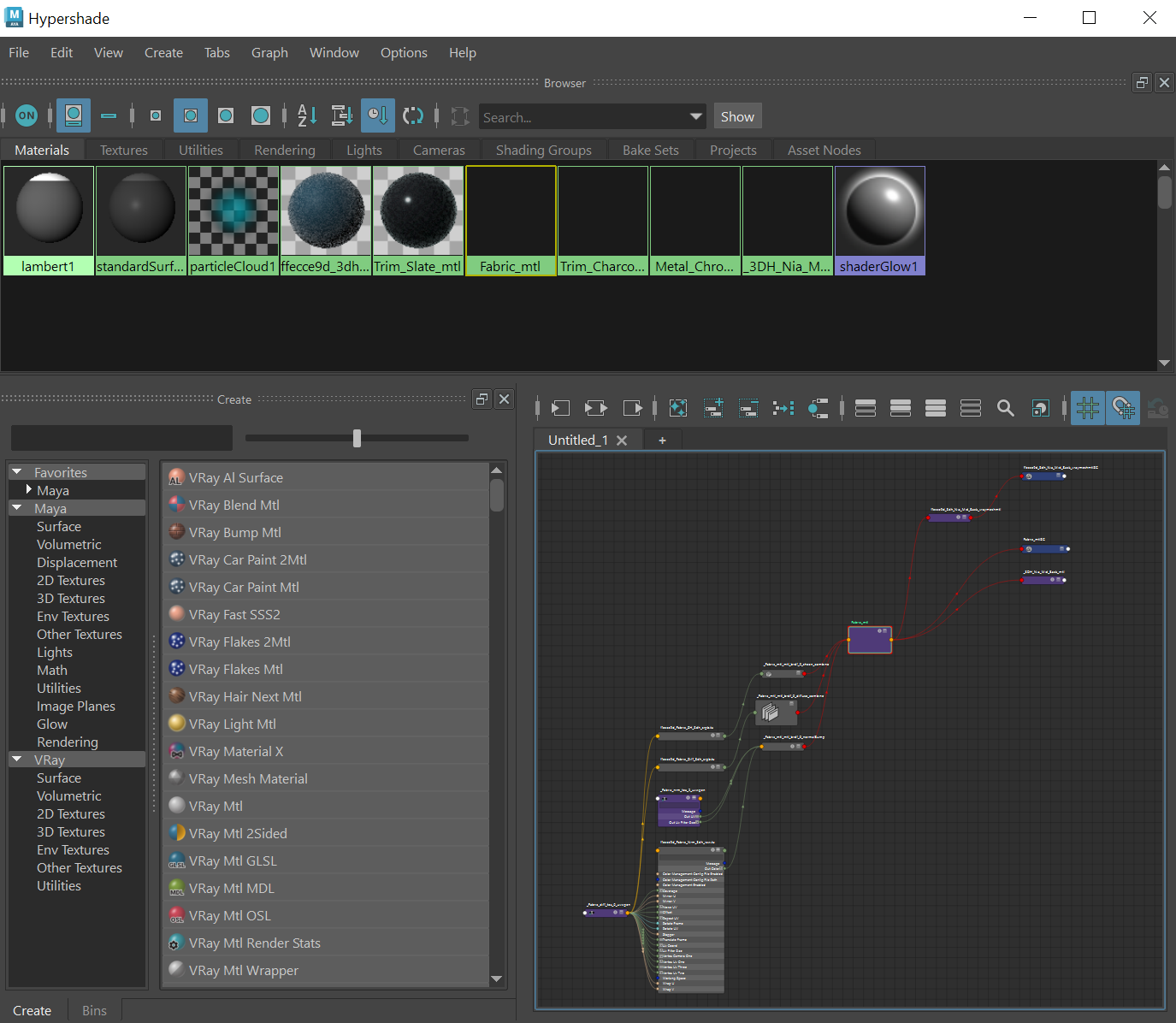
Task: Choose extra large swatches size icon
Action: (x=261, y=115)
